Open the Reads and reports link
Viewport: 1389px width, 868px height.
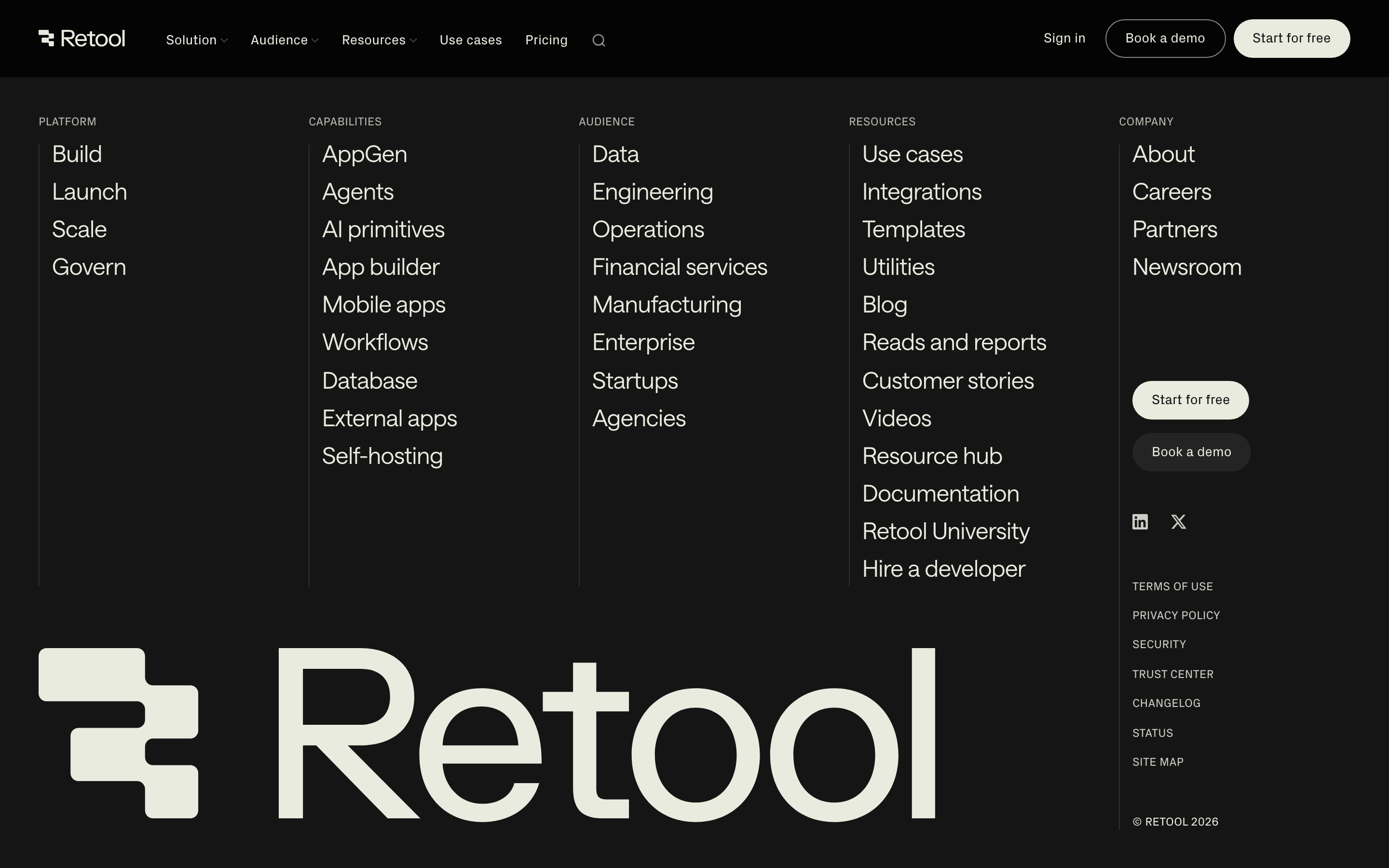[x=954, y=342]
